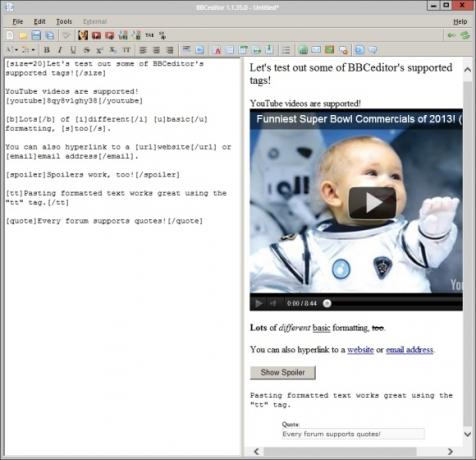Open the Help menu
The height and width of the screenshot is (460, 476).
pyautogui.click(x=460, y=22)
